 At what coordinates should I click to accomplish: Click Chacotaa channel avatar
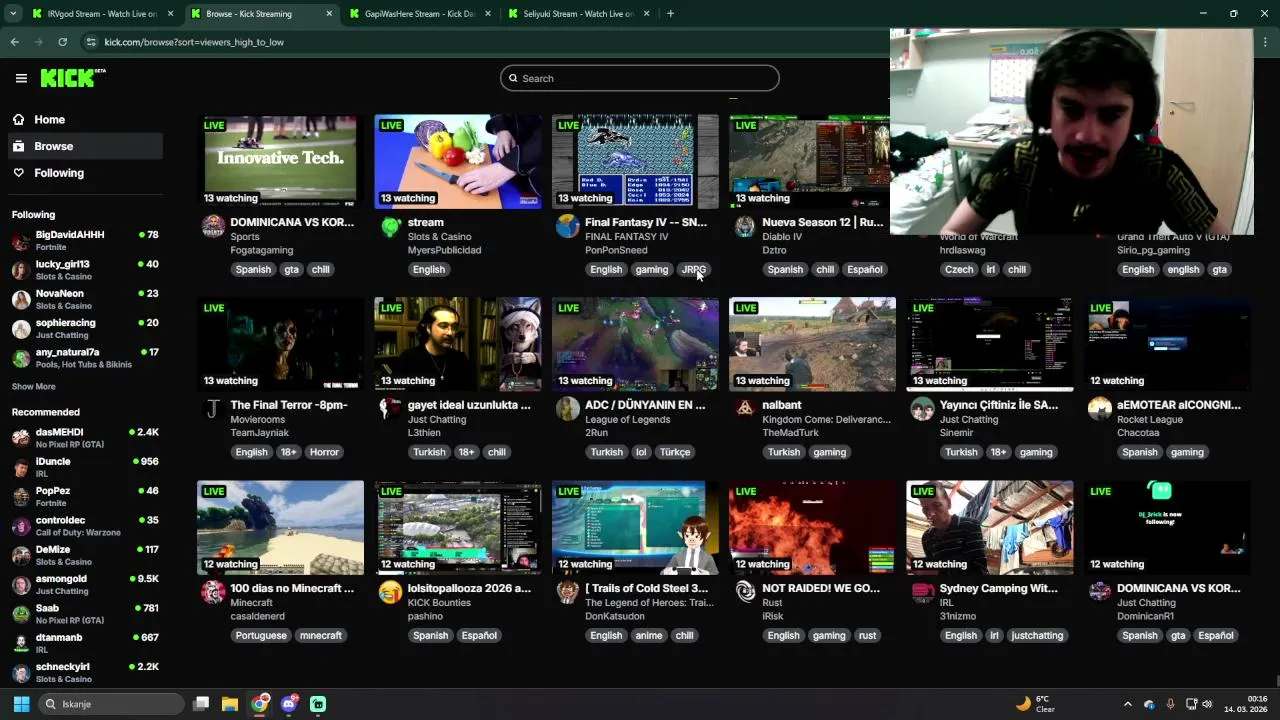click(x=1100, y=408)
